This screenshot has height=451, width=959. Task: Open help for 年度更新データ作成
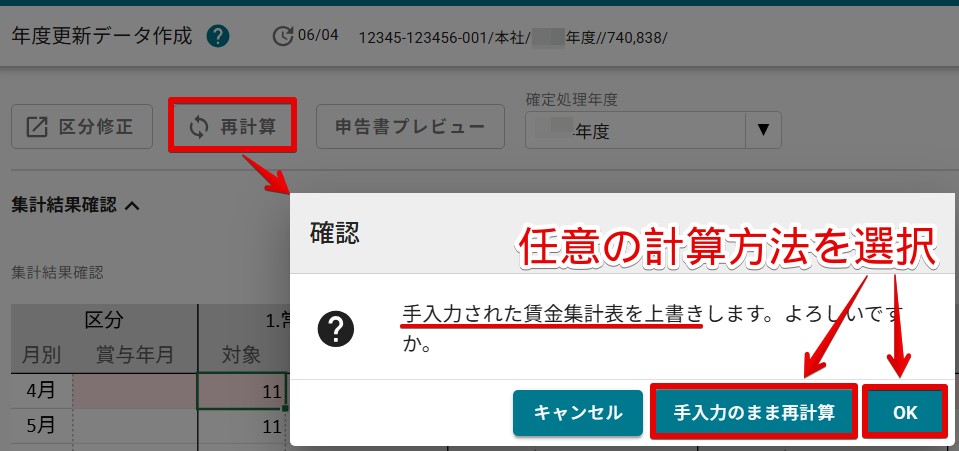click(218, 37)
